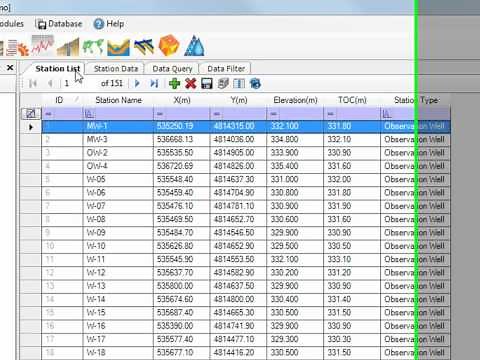Open the Modules menu
This screenshot has height=360, width=480.
pyautogui.click(x=12, y=24)
